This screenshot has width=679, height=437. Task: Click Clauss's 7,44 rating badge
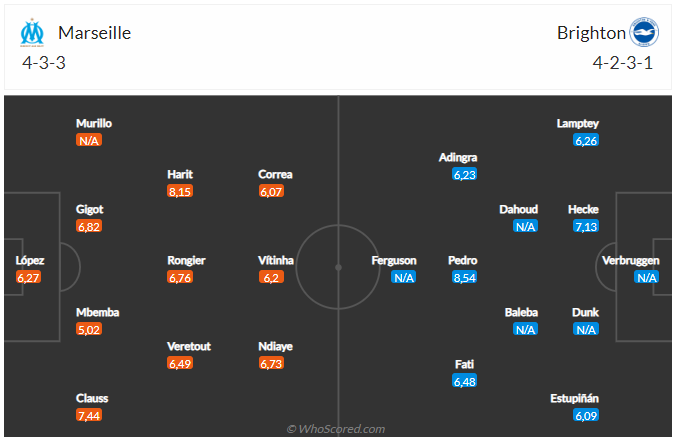point(89,415)
